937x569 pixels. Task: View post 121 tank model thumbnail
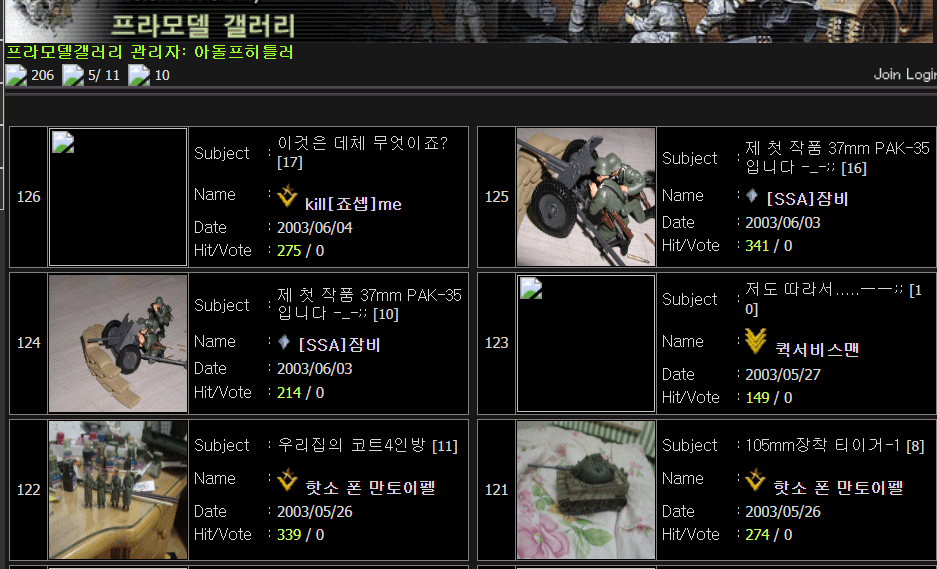[x=586, y=490]
